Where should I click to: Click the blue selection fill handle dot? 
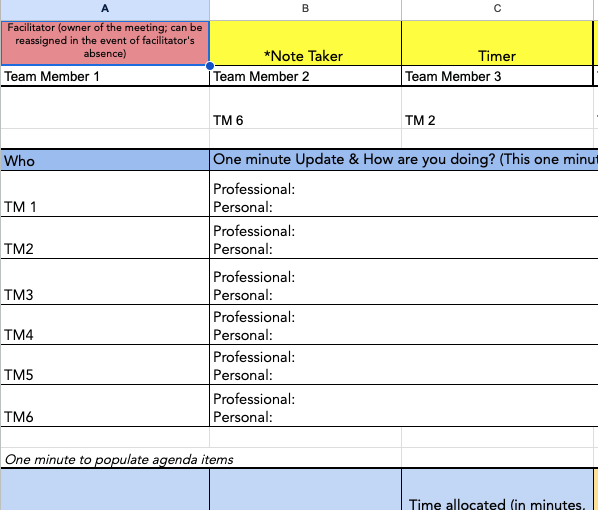[x=210, y=66]
